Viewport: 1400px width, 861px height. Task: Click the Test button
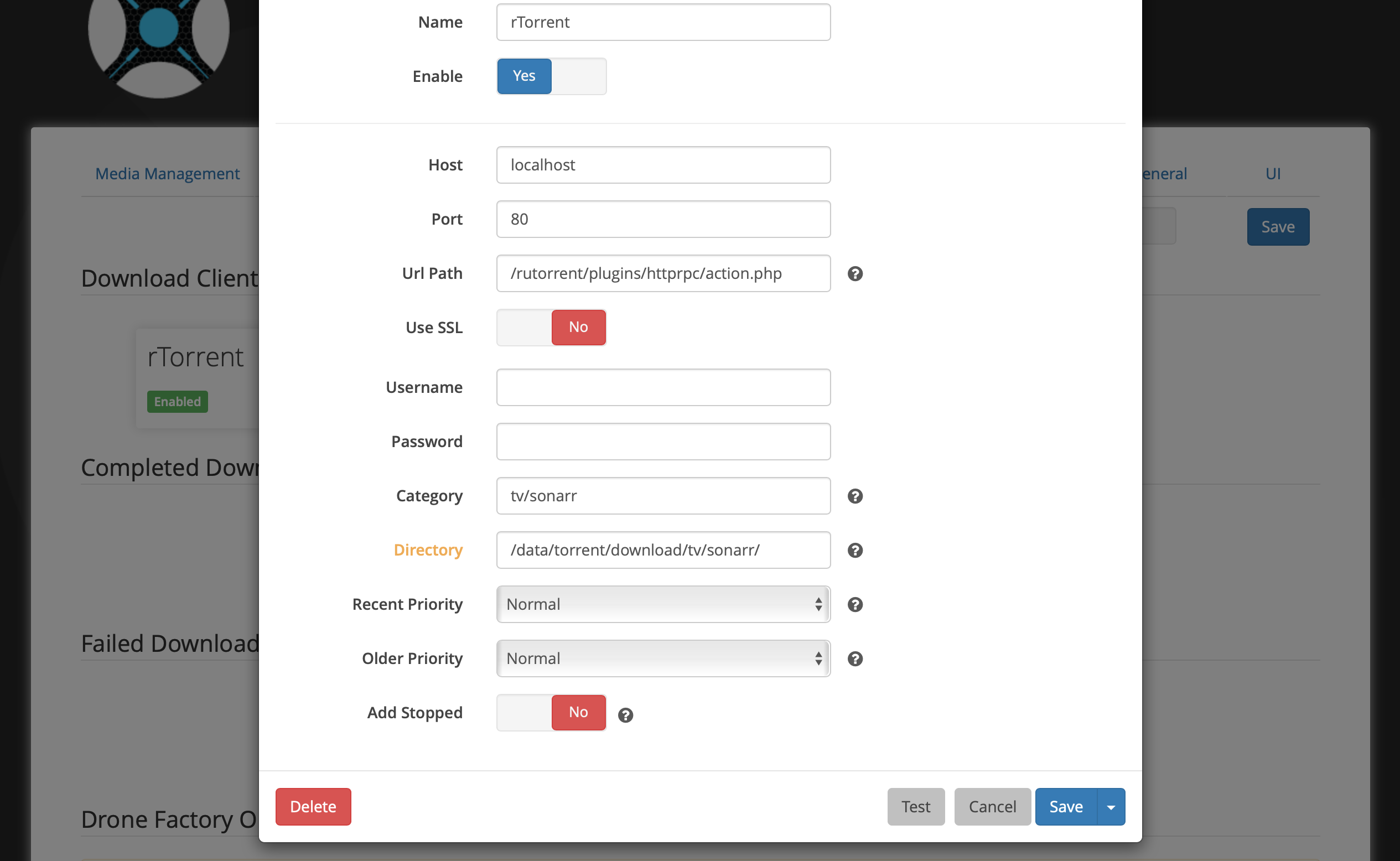coord(915,807)
